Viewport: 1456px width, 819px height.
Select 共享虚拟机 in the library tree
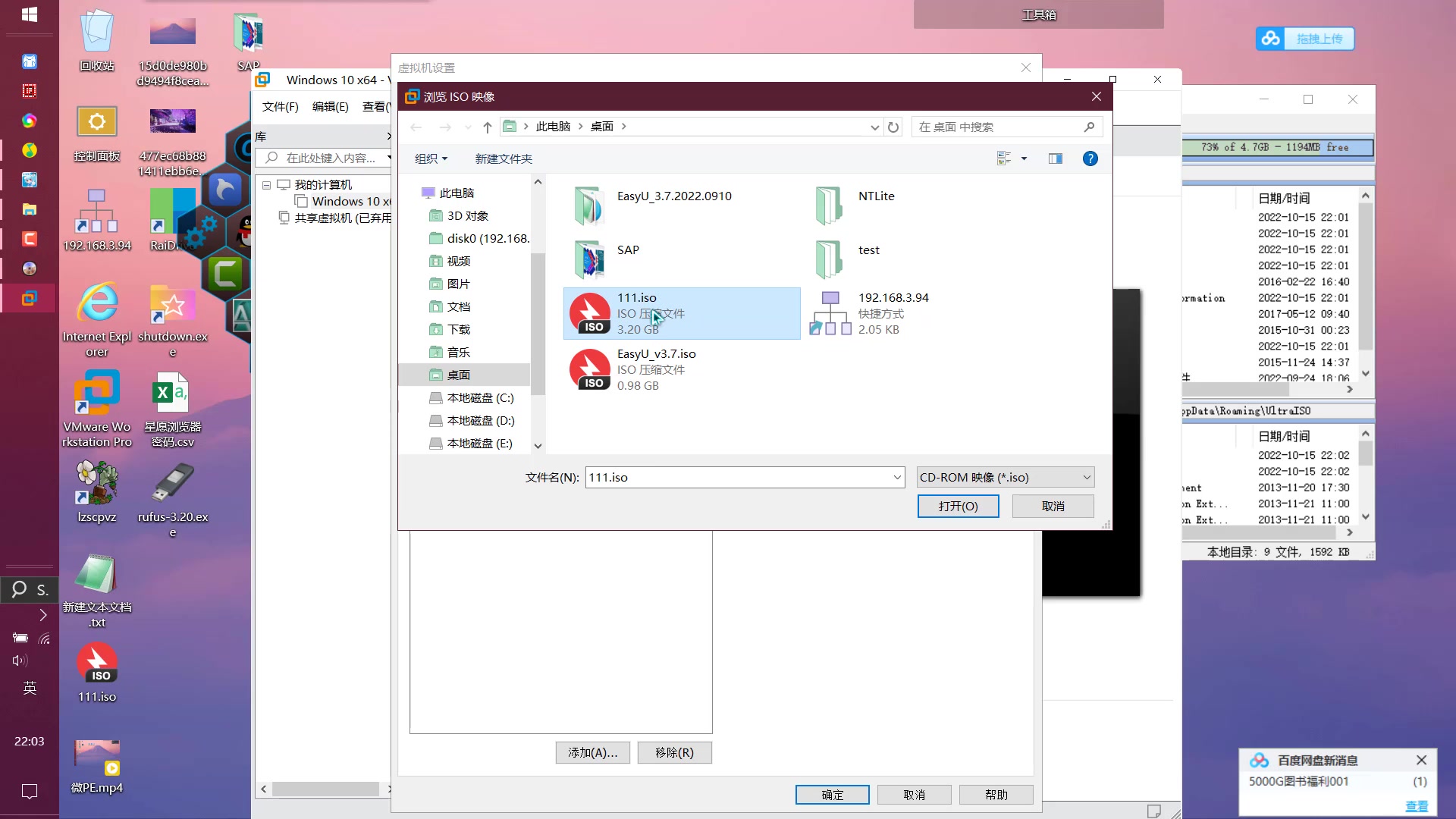coord(334,218)
